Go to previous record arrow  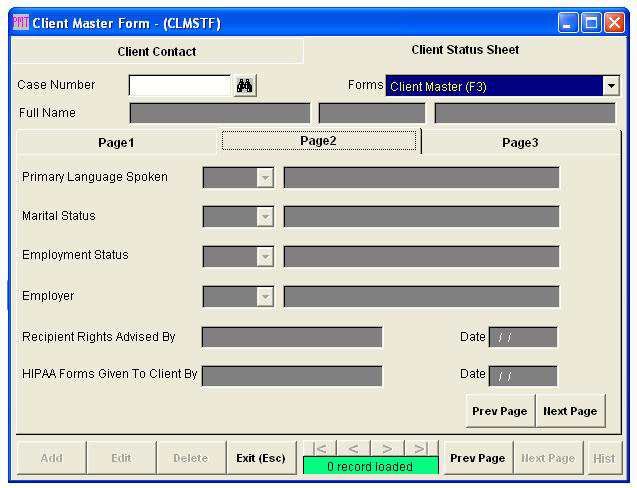point(354,448)
